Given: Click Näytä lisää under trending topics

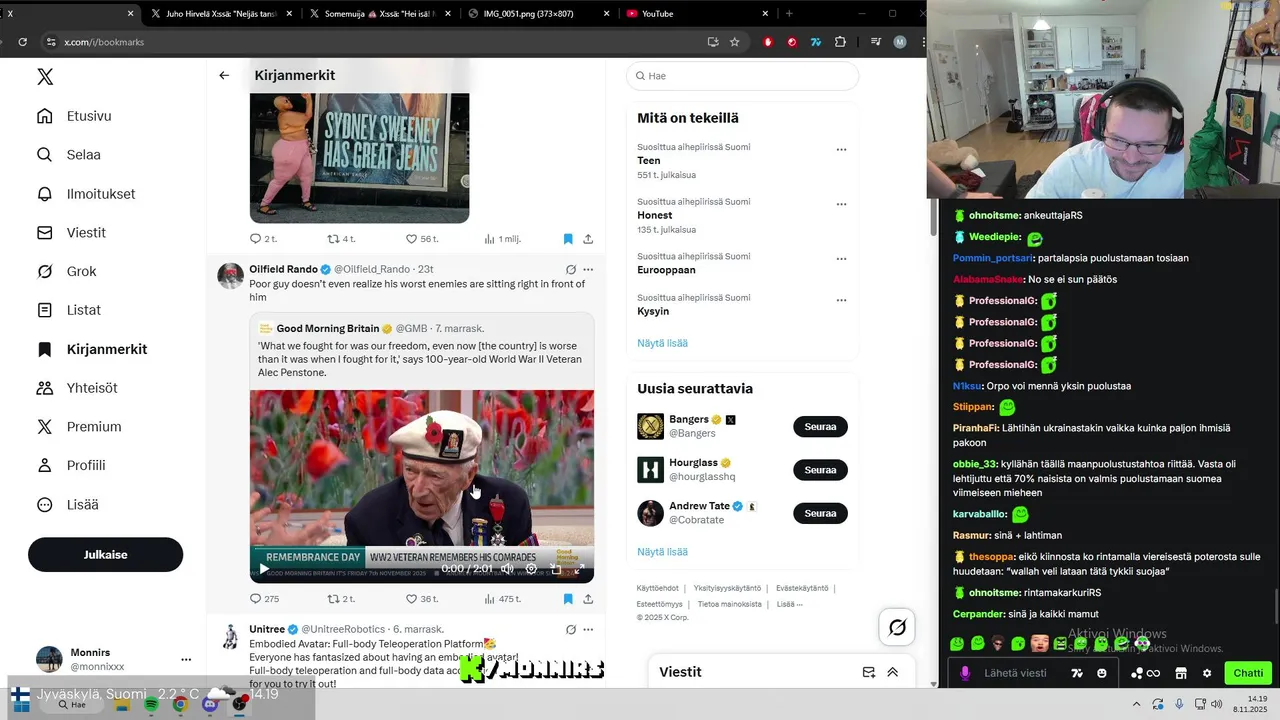Looking at the screenshot, I should [662, 343].
